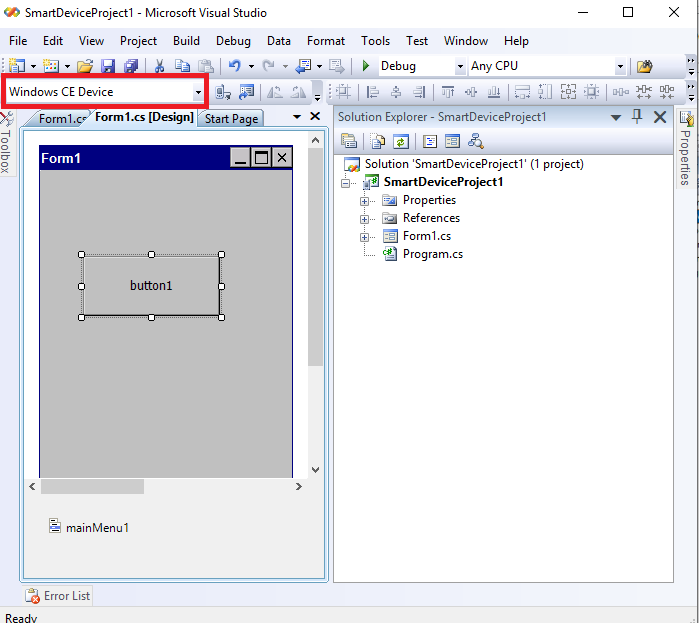
Task: Select Program.cs in Solution Explorer
Action: [x=432, y=254]
